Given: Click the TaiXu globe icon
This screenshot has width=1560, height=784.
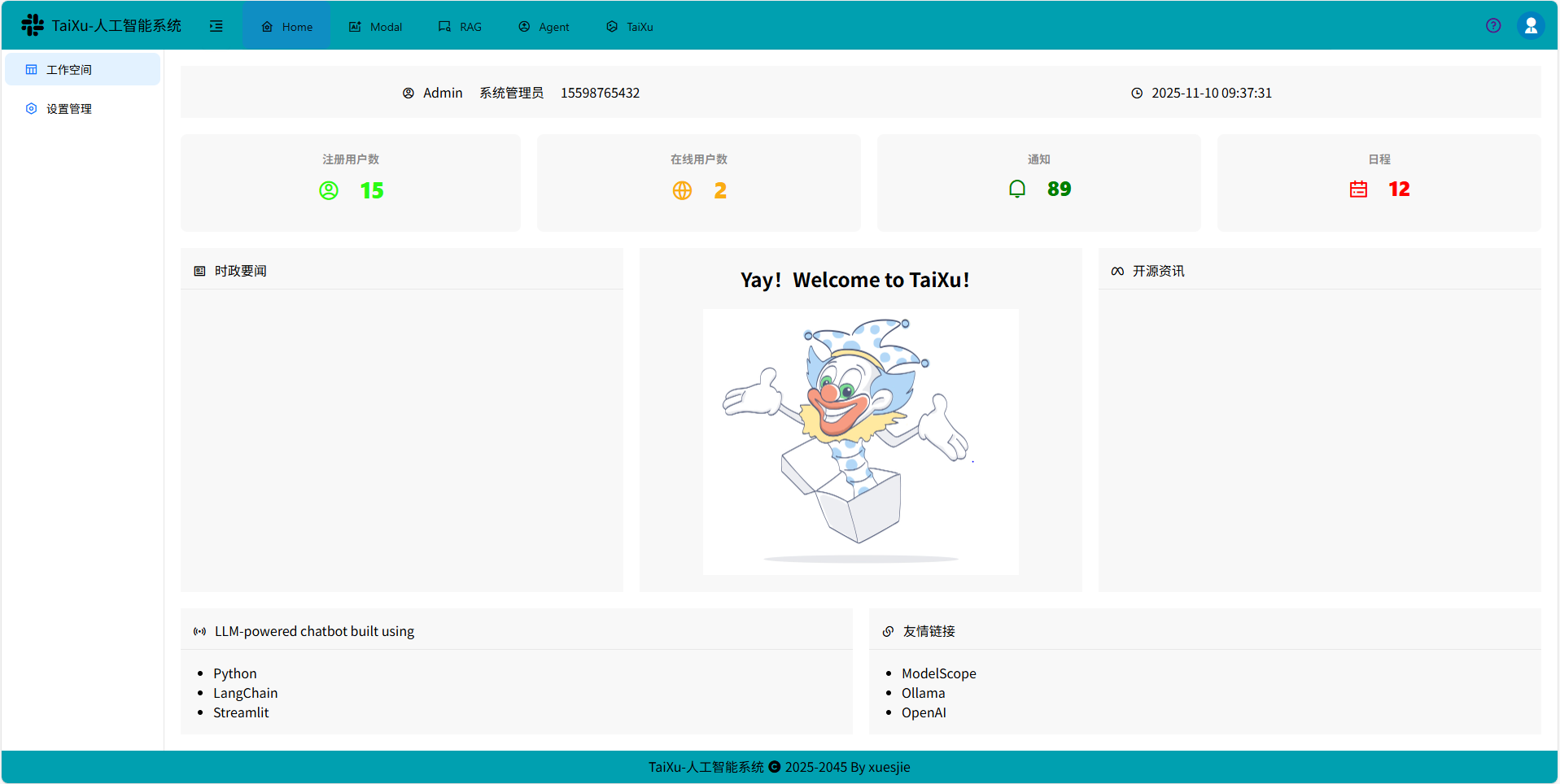Looking at the screenshot, I should click(611, 26).
